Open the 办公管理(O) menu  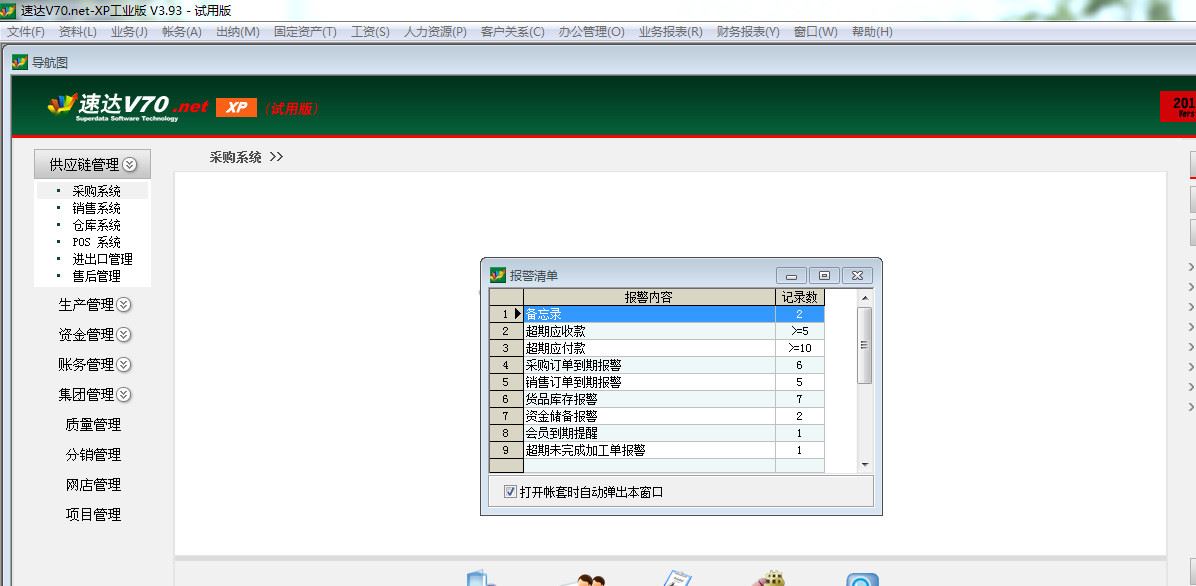591,31
